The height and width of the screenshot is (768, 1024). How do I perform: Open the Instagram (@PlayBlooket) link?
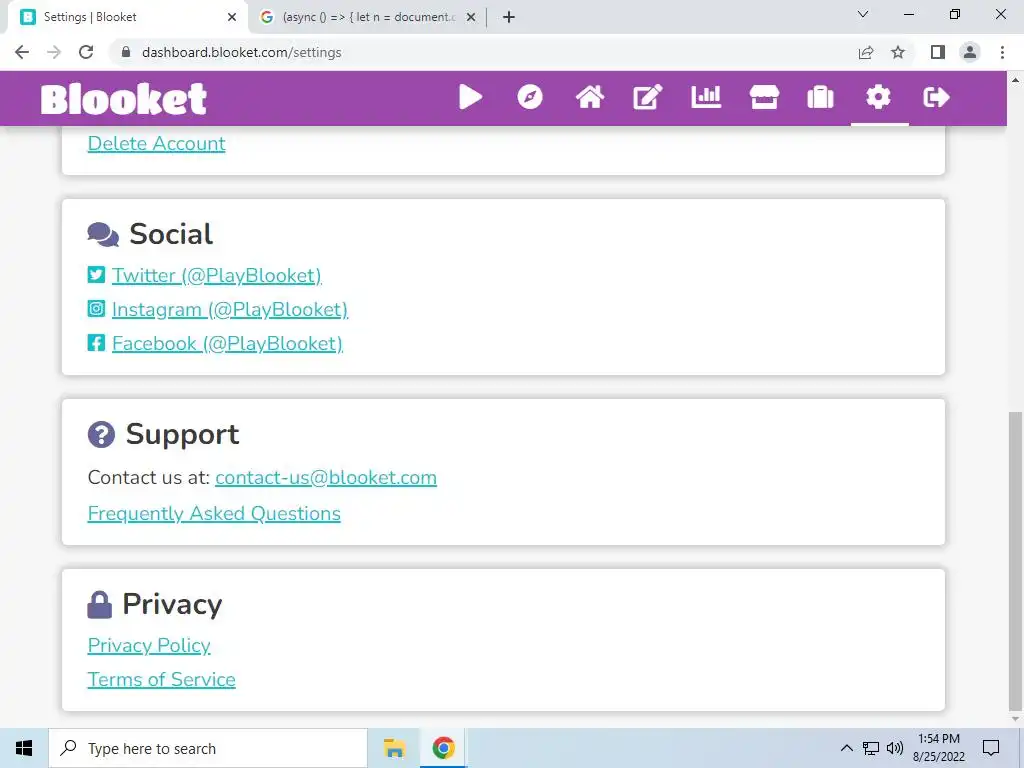tap(230, 310)
